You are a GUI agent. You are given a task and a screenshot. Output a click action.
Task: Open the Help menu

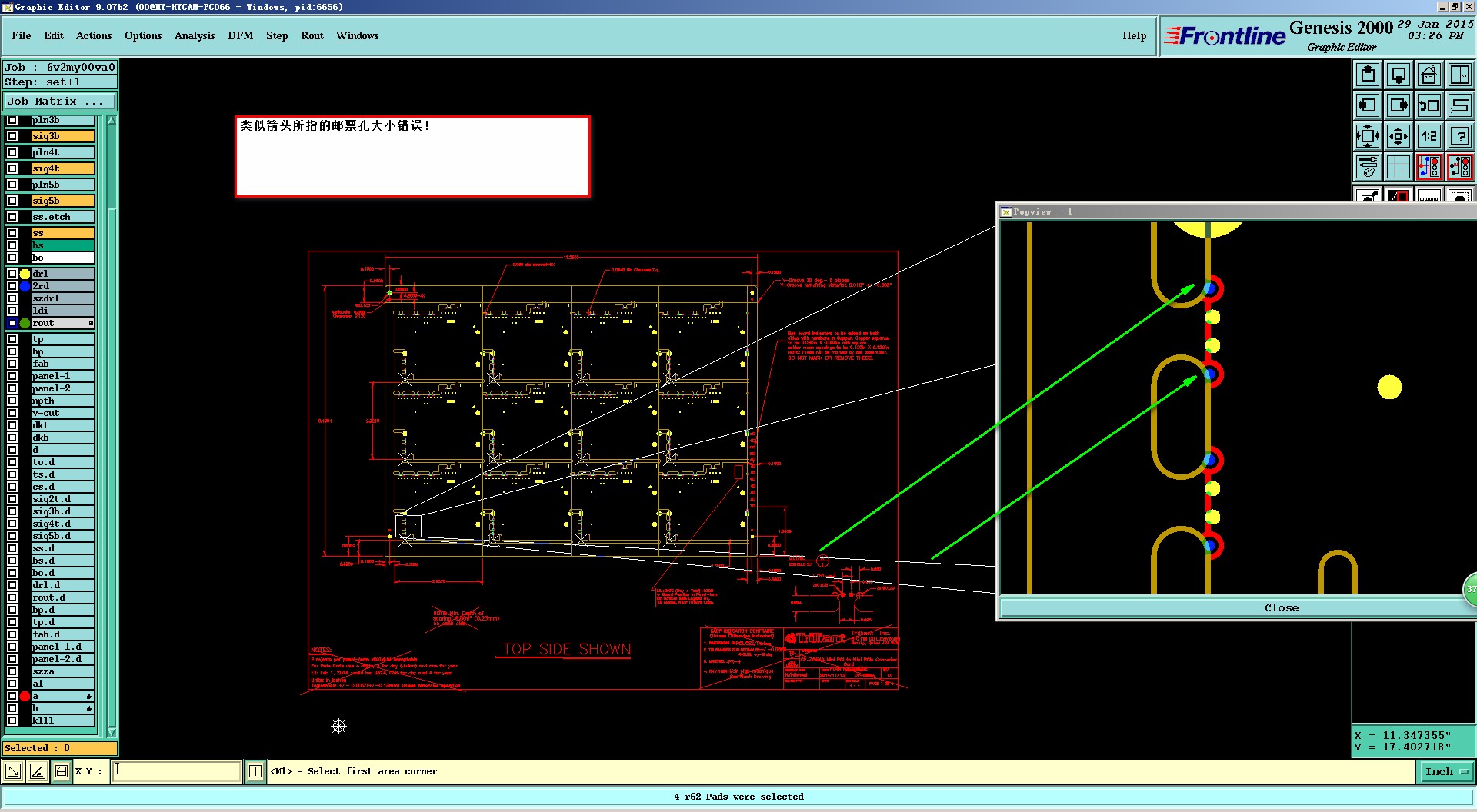click(1134, 35)
